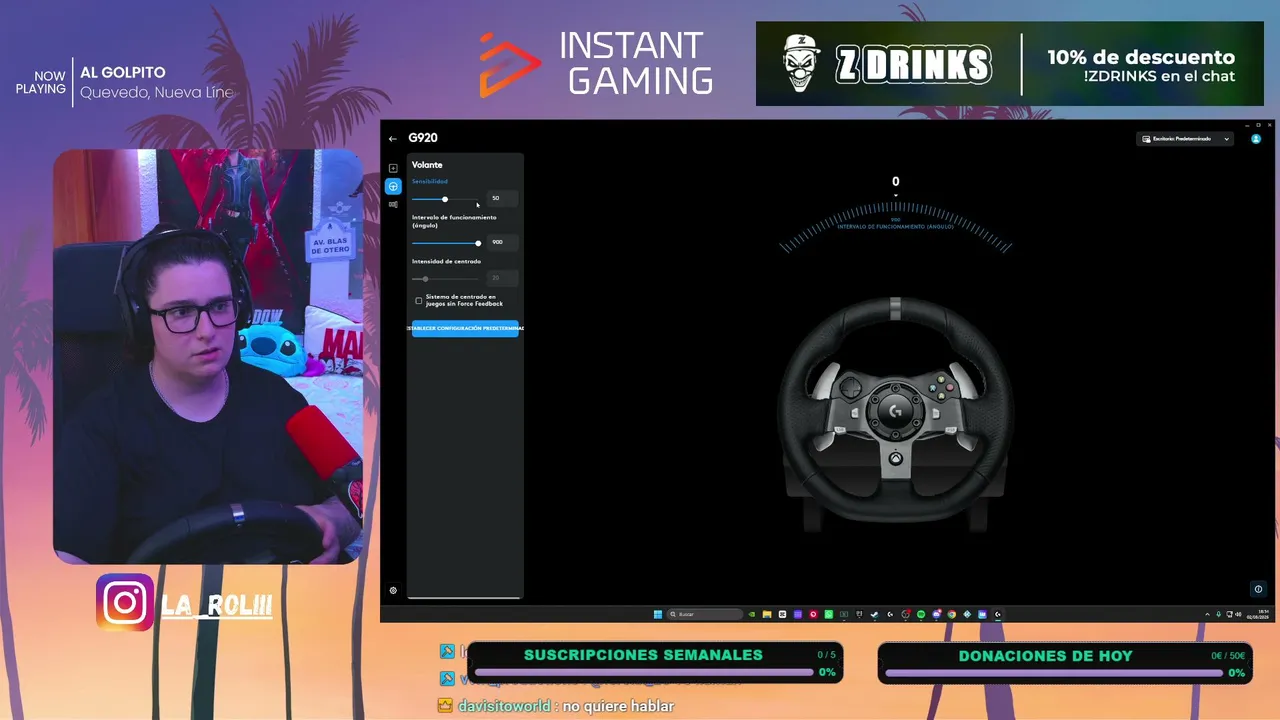Open the Windows Start menu

pyautogui.click(x=658, y=614)
